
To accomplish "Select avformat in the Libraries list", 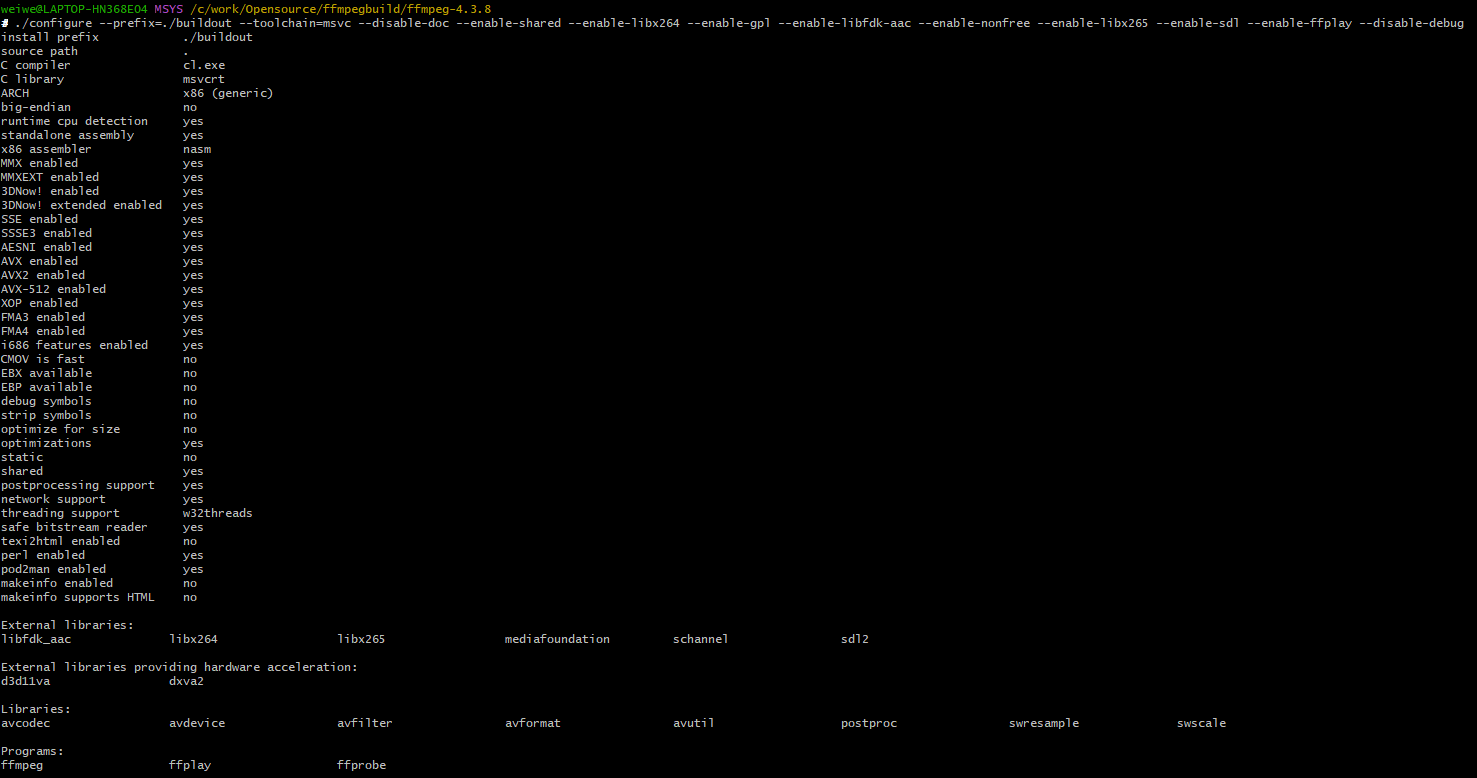I will pyautogui.click(x=533, y=723).
